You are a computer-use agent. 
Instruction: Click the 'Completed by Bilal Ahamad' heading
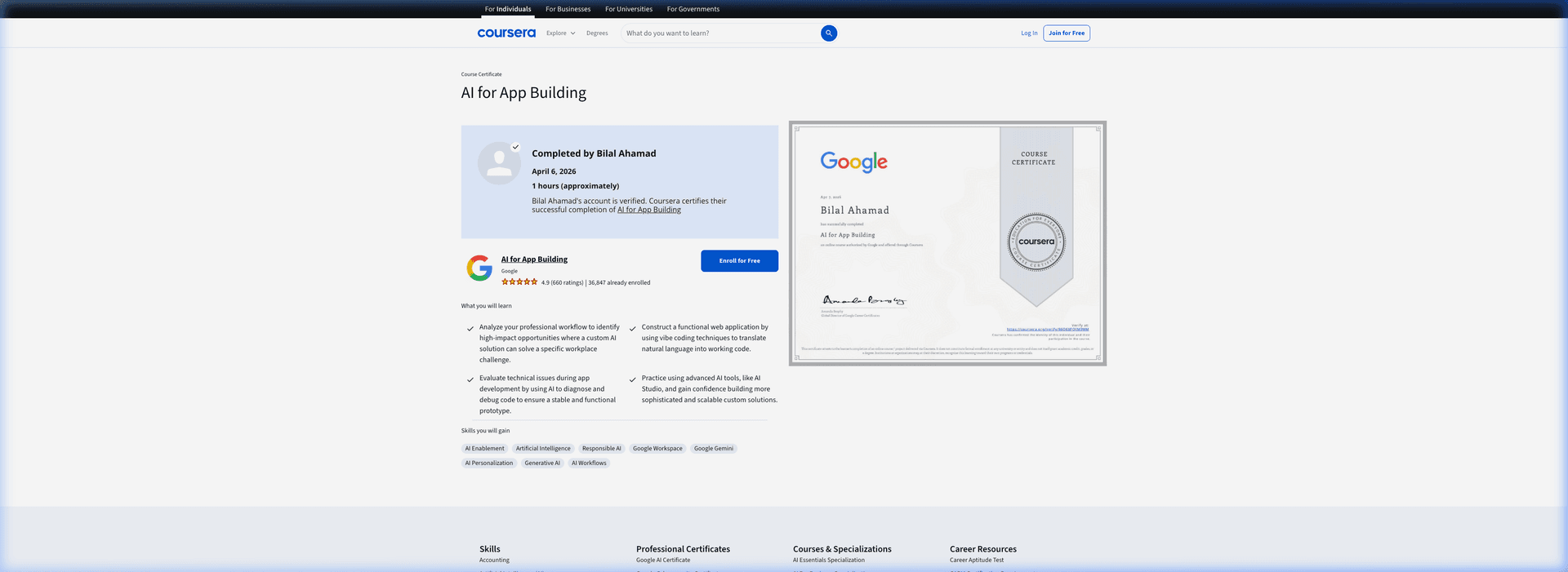[594, 153]
